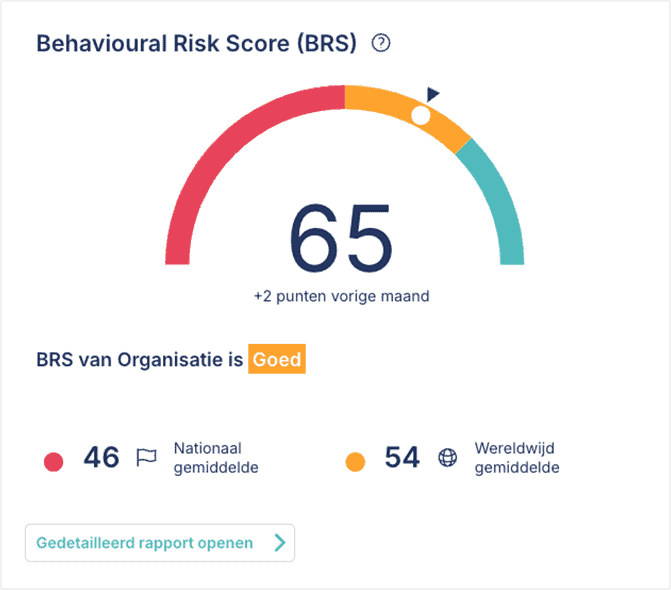Click the +2 punten vorige maand text
Viewport: 671px width, 590px height.
(342, 296)
